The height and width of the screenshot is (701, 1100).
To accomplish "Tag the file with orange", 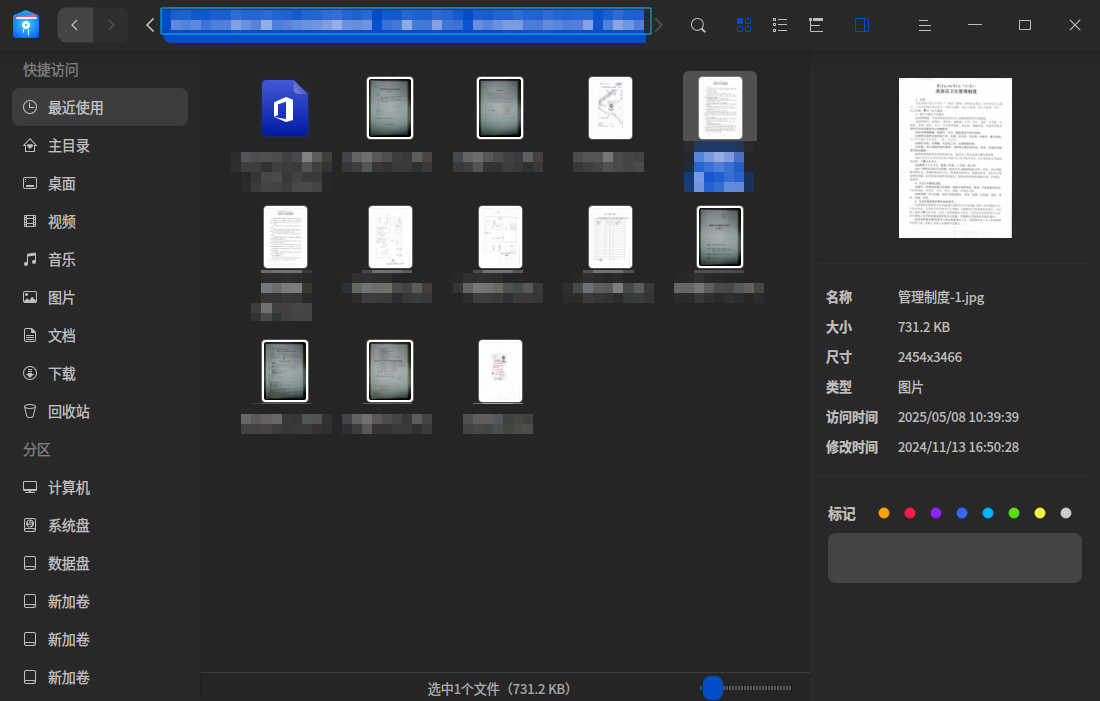I will (884, 513).
